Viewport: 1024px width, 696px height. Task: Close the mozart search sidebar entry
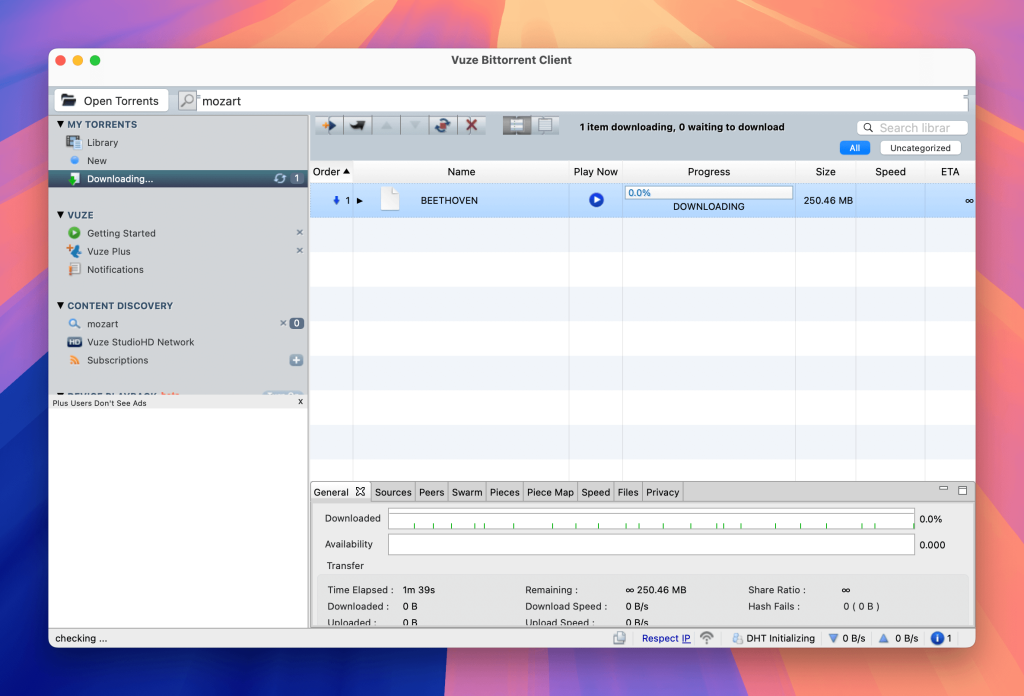coord(283,323)
